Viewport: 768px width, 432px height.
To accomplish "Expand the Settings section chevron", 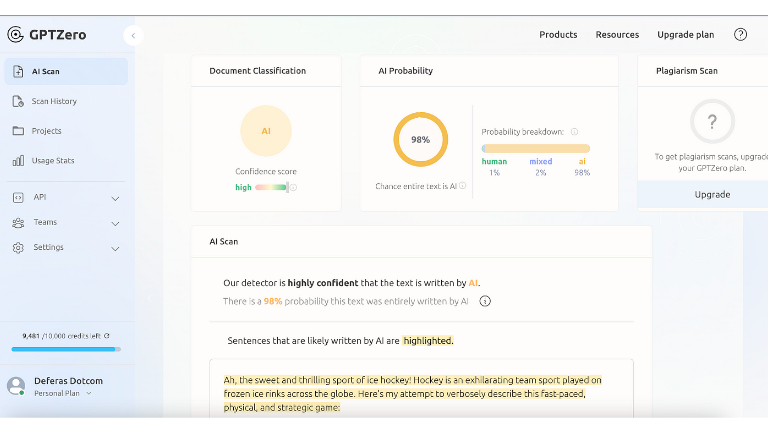I will (115, 248).
